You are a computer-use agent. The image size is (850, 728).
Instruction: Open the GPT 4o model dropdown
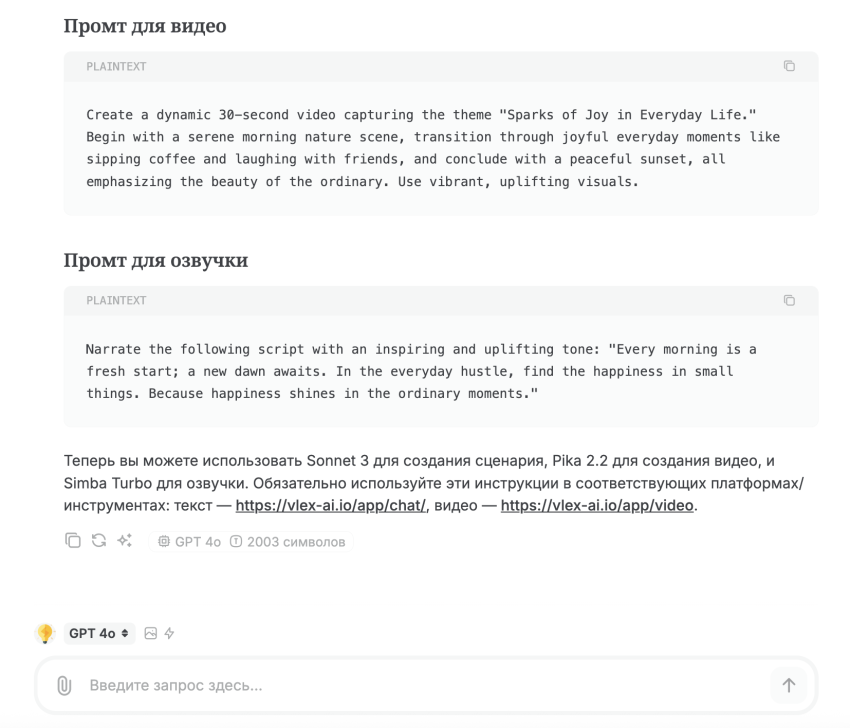coord(99,633)
